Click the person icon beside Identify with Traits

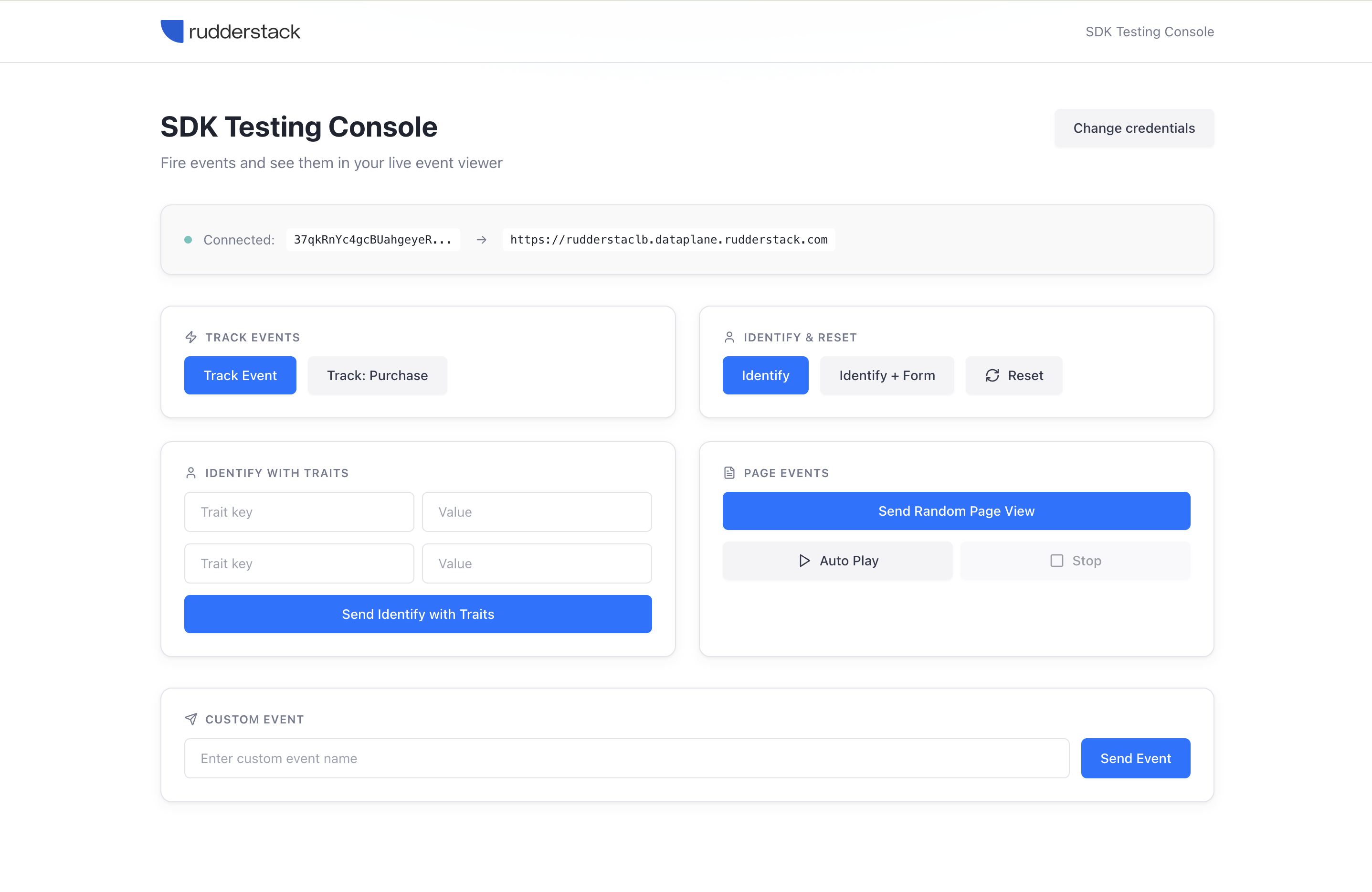coord(191,472)
